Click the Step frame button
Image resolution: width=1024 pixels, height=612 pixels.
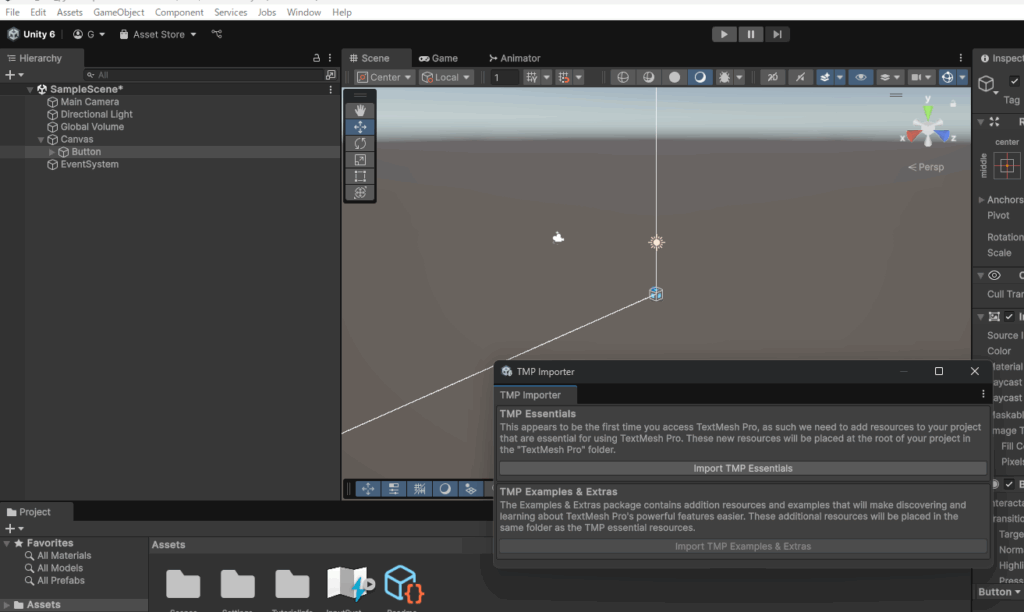click(777, 34)
